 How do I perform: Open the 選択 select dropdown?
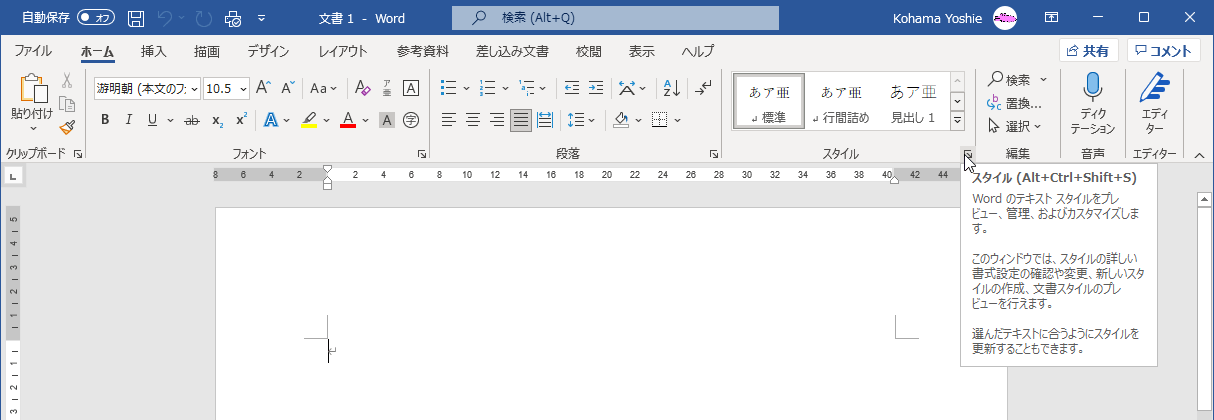pos(1015,126)
